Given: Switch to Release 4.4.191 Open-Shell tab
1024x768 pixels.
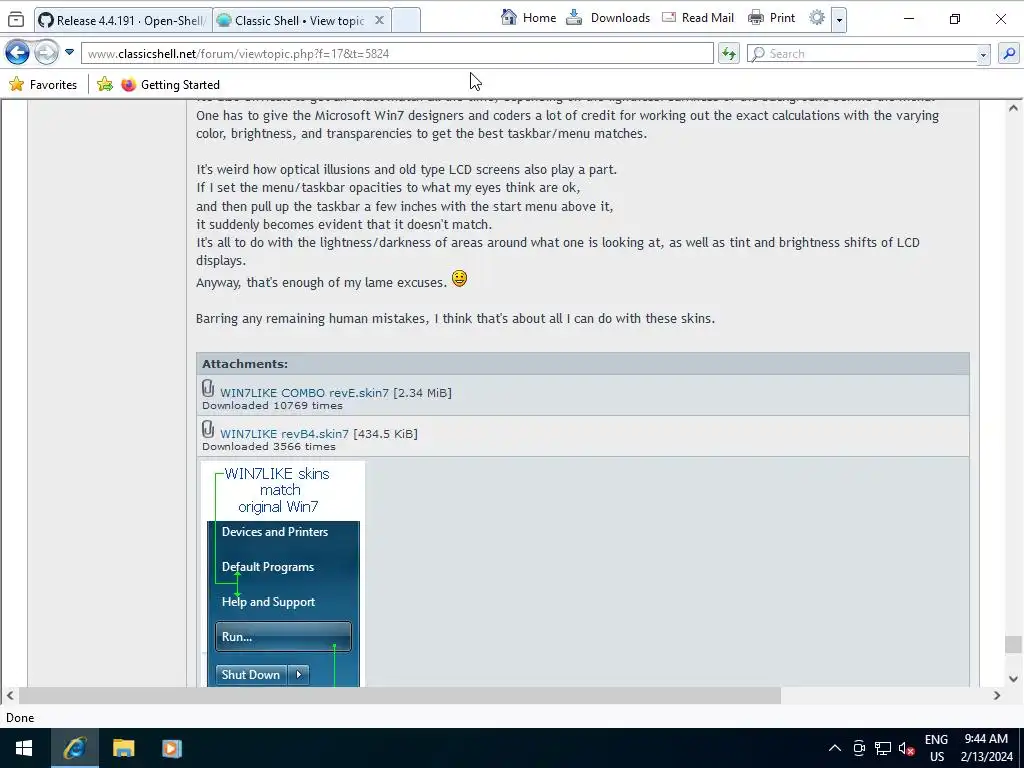Looking at the screenshot, I should pos(123,20).
